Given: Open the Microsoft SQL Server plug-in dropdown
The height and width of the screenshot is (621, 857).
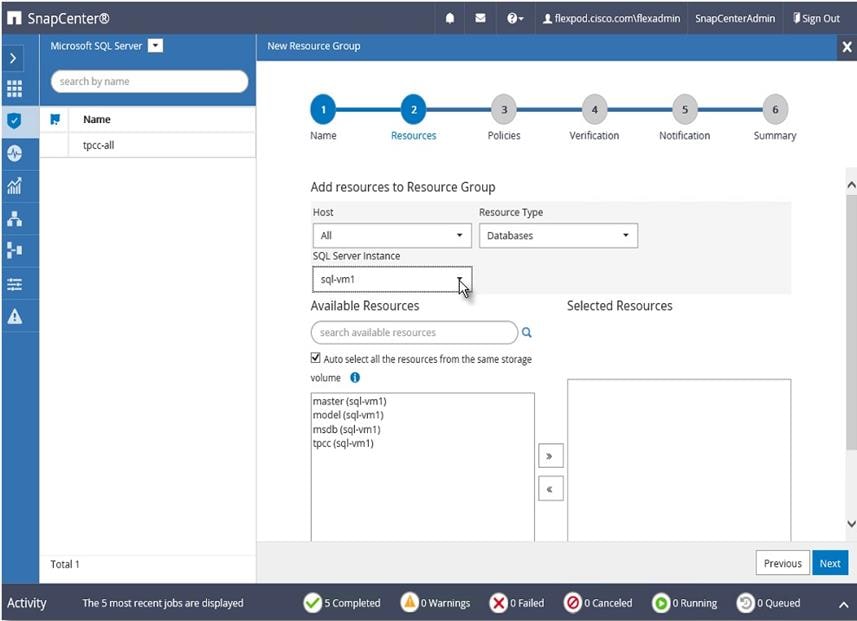Looking at the screenshot, I should (156, 46).
